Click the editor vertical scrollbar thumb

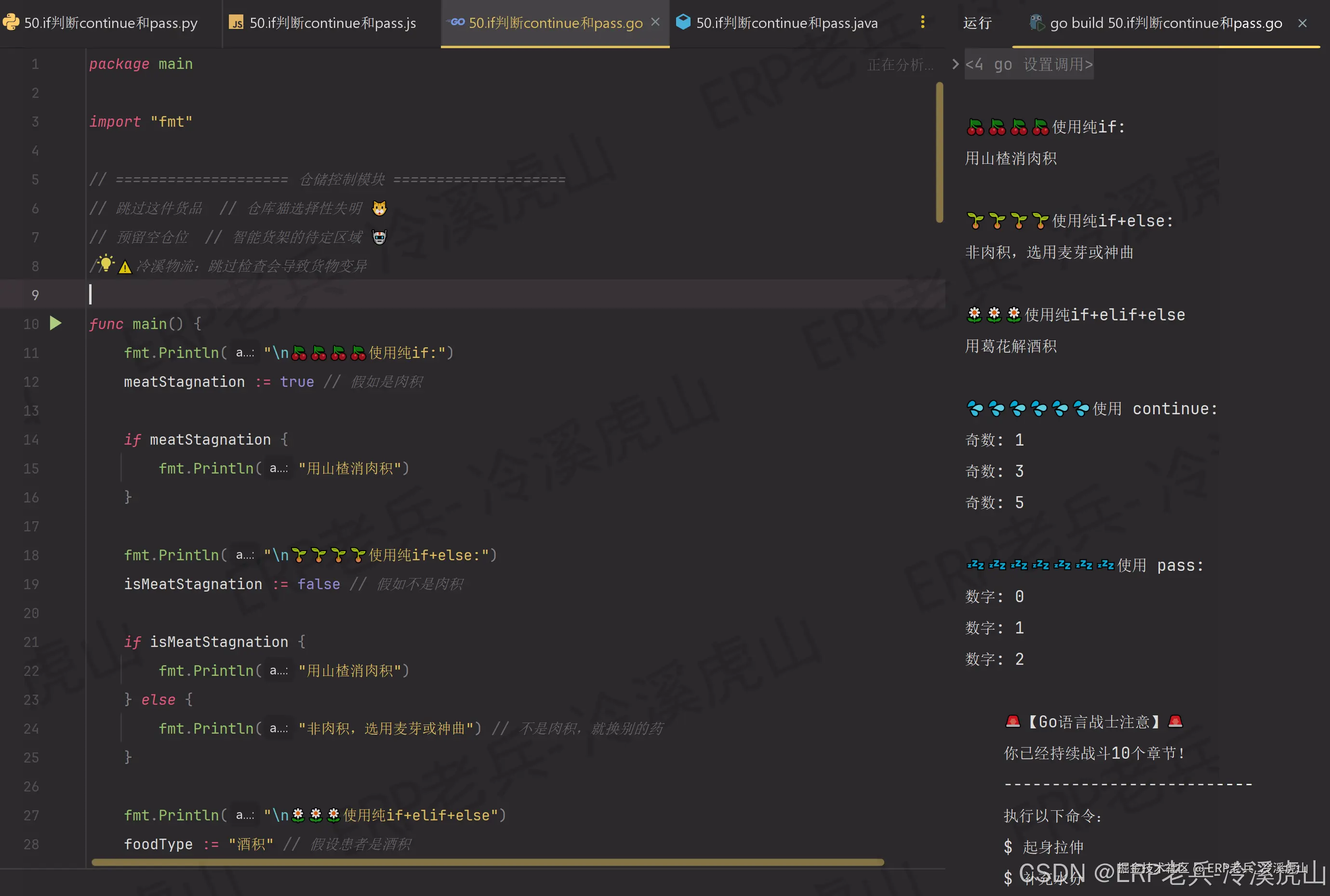click(939, 152)
